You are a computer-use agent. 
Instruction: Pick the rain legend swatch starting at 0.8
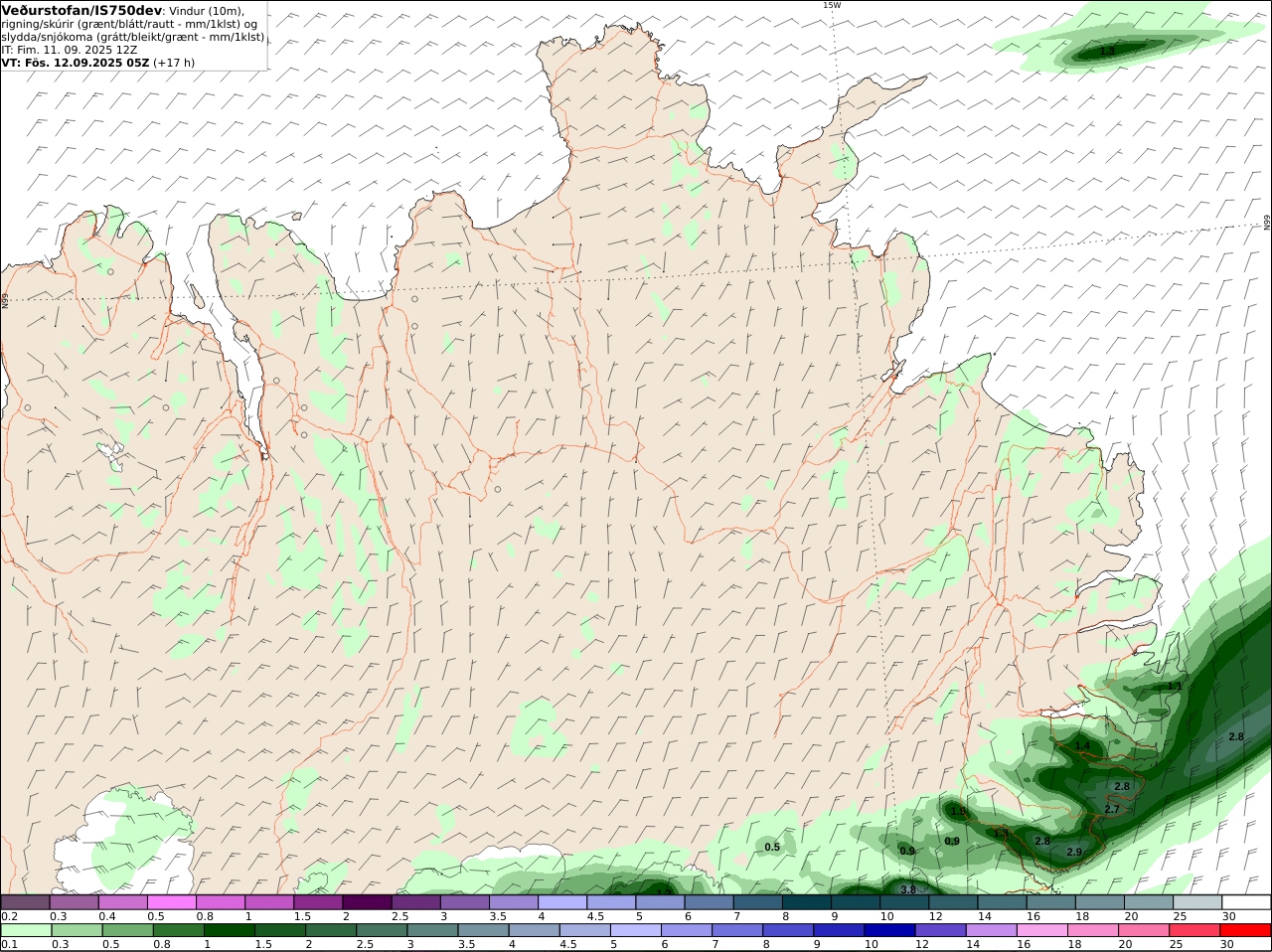click(178, 930)
